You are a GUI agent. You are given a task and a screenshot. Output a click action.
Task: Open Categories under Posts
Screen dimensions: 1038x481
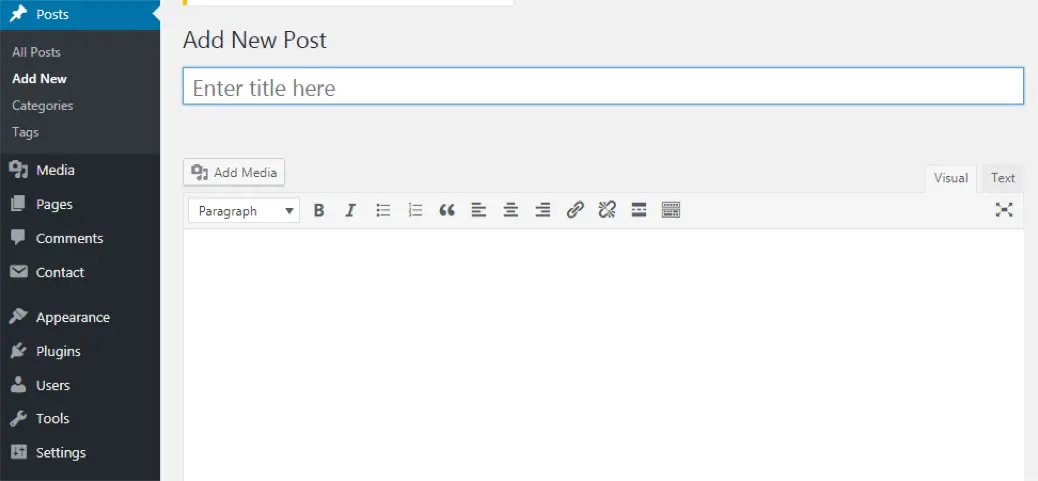click(42, 106)
